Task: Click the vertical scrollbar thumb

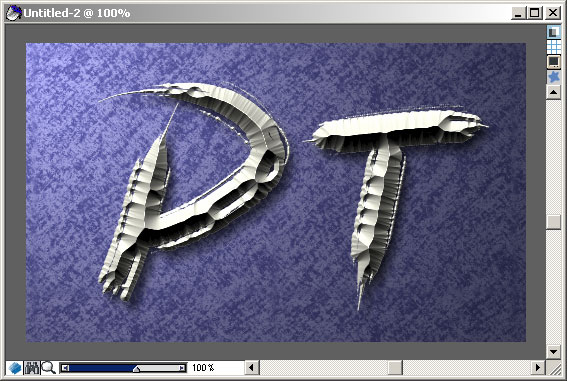Action: click(x=553, y=222)
